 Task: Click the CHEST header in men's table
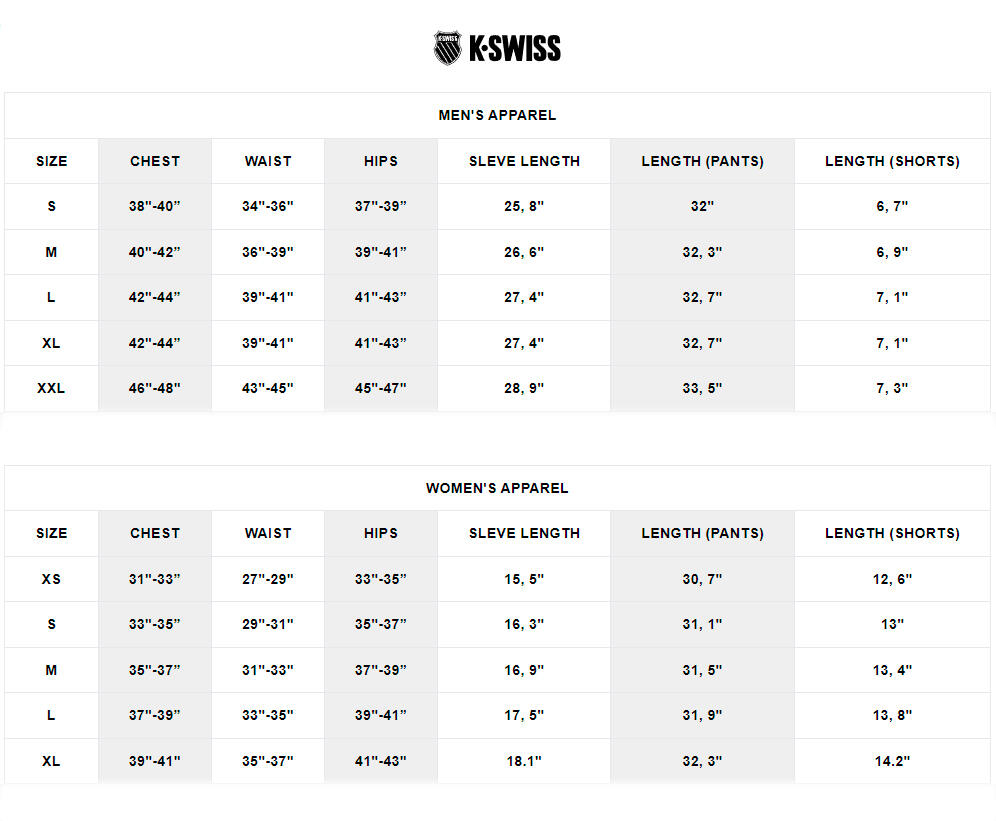[155, 161]
